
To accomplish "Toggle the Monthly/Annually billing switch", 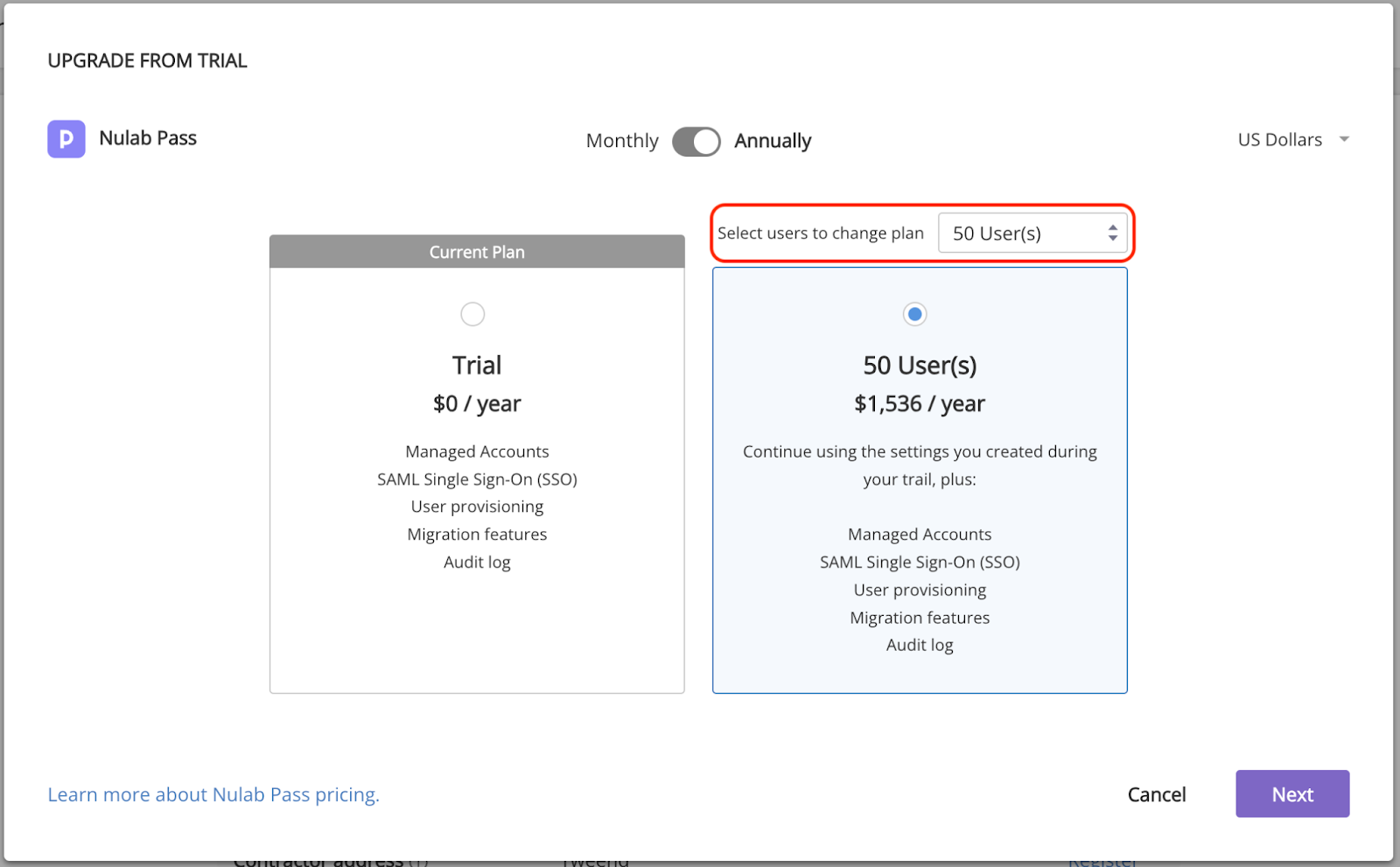I will coord(696,141).
